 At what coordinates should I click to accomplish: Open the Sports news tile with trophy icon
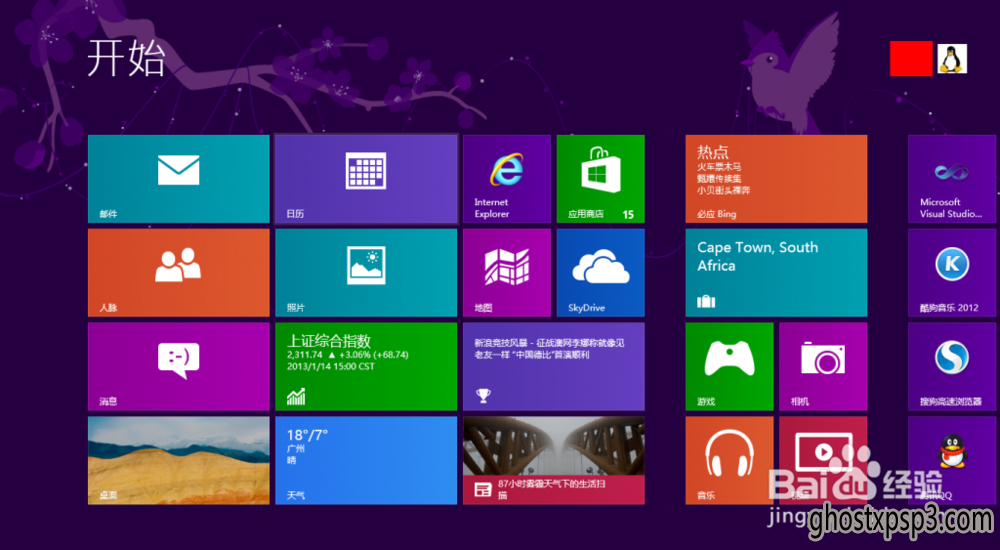[x=554, y=366]
